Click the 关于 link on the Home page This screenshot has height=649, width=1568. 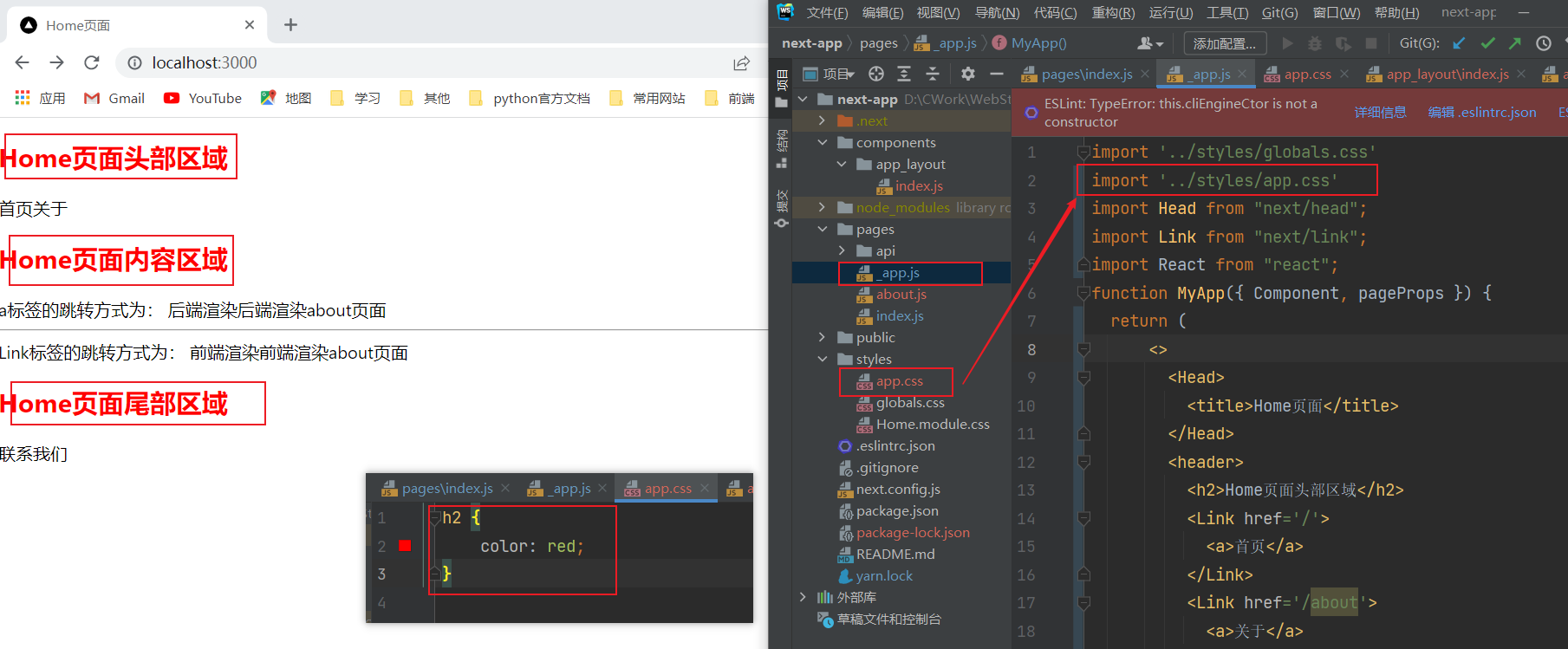pos(50,209)
